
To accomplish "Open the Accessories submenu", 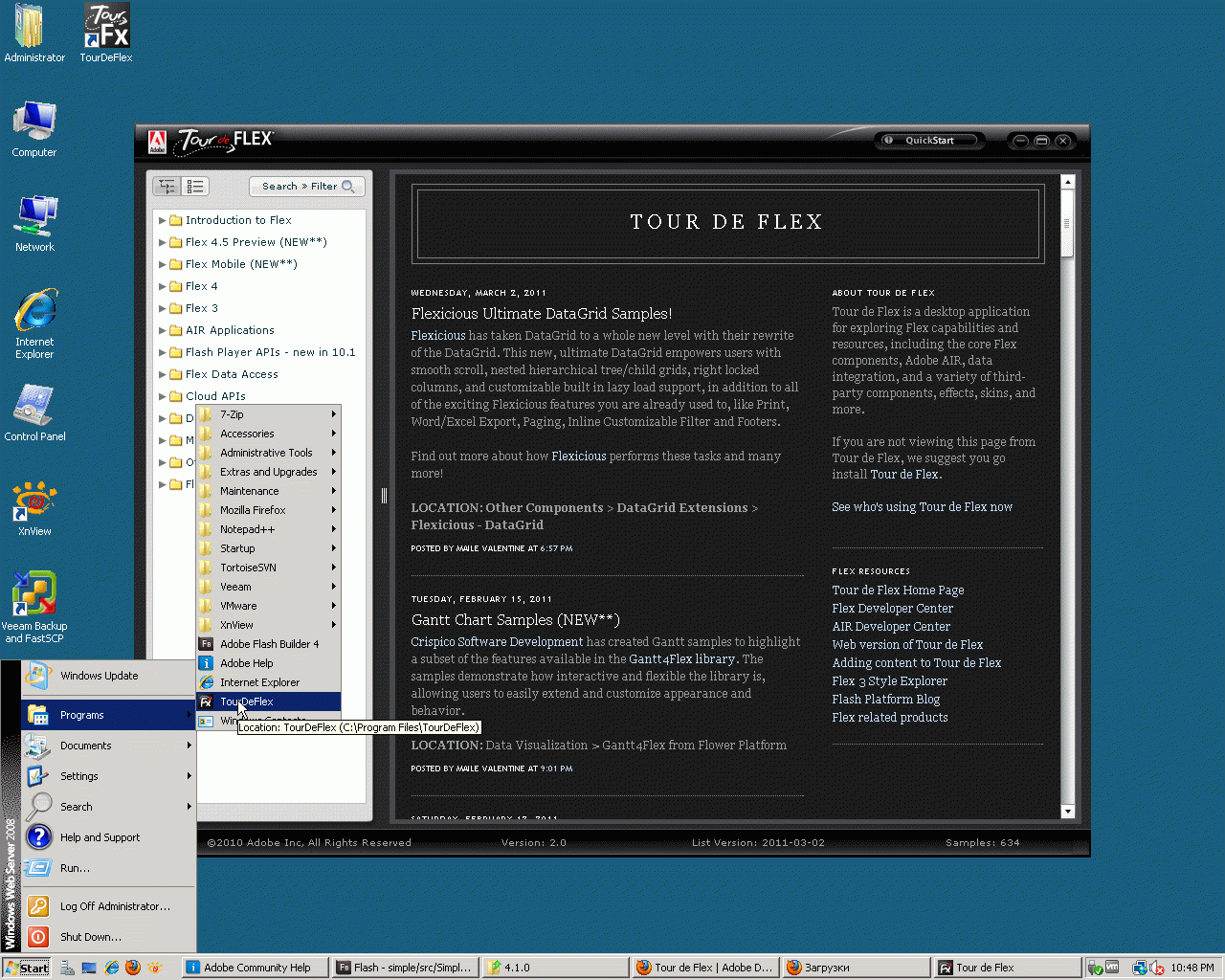I will 268,434.
